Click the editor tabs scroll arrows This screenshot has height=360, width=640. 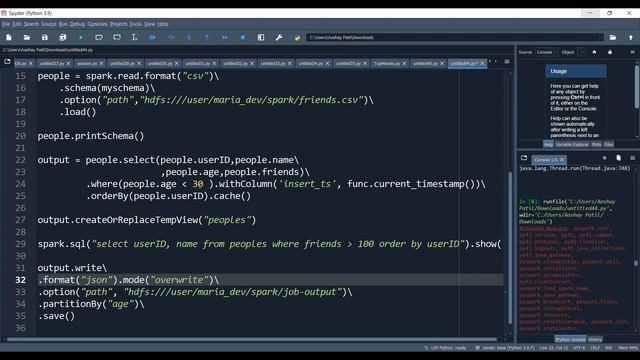pos(493,62)
